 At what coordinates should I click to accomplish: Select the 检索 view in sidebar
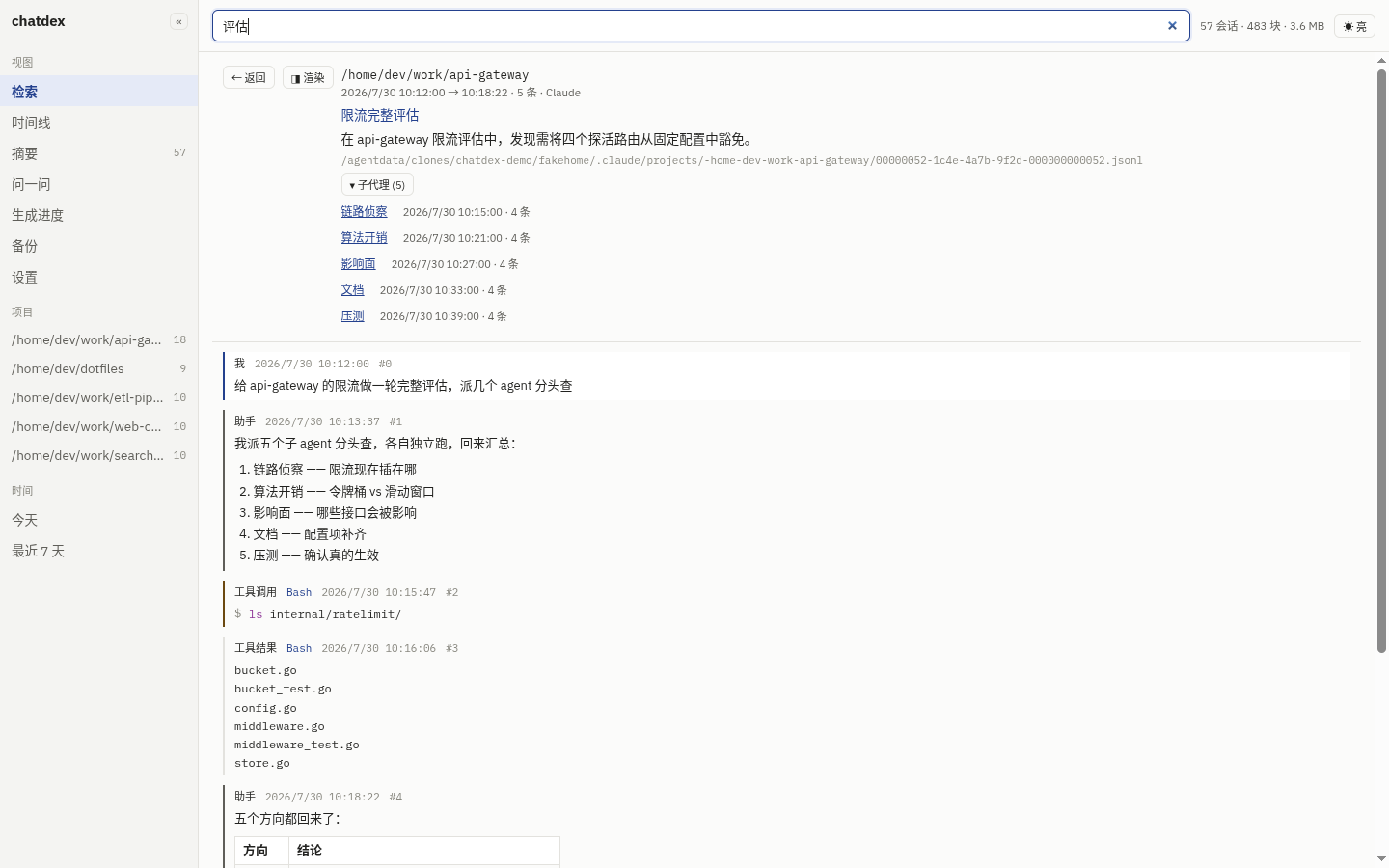click(x=98, y=92)
